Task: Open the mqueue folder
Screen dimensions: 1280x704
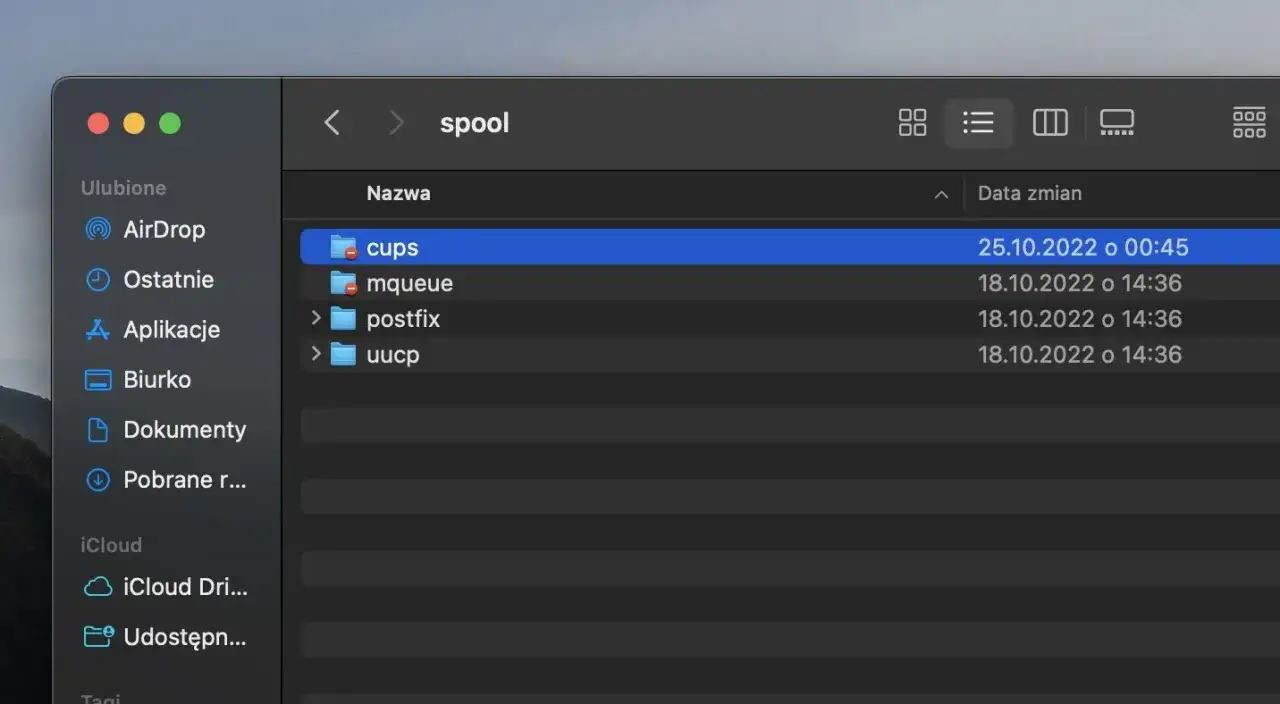Action: click(410, 283)
